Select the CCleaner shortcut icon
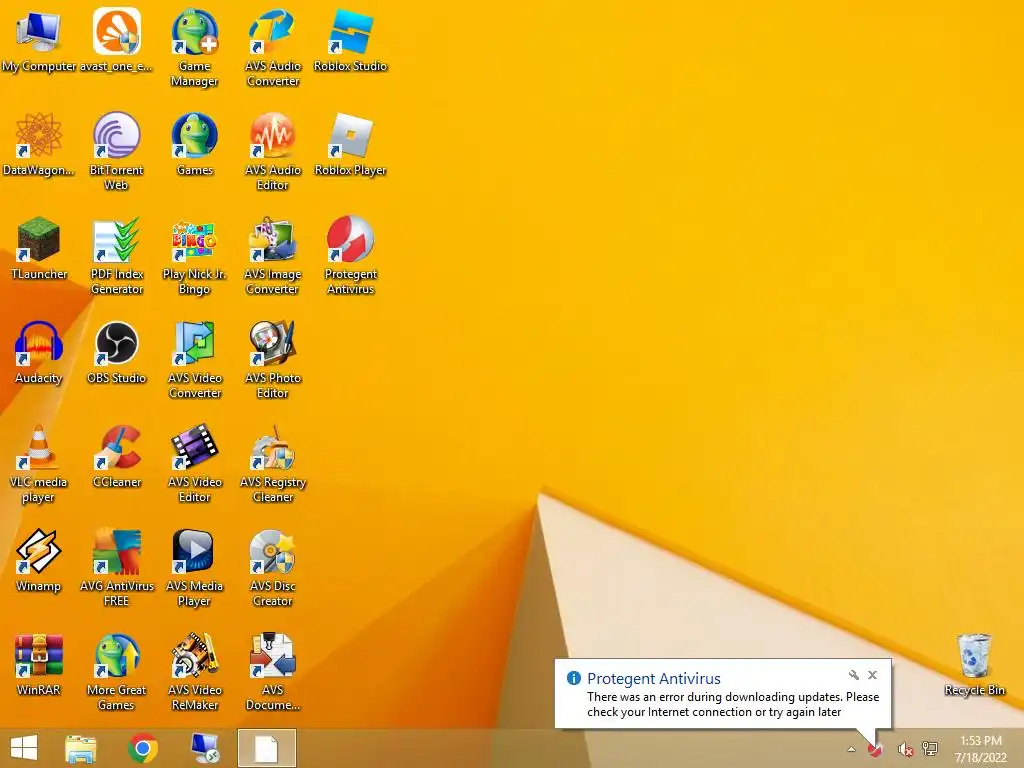Viewport: 1024px width, 768px height. click(116, 456)
